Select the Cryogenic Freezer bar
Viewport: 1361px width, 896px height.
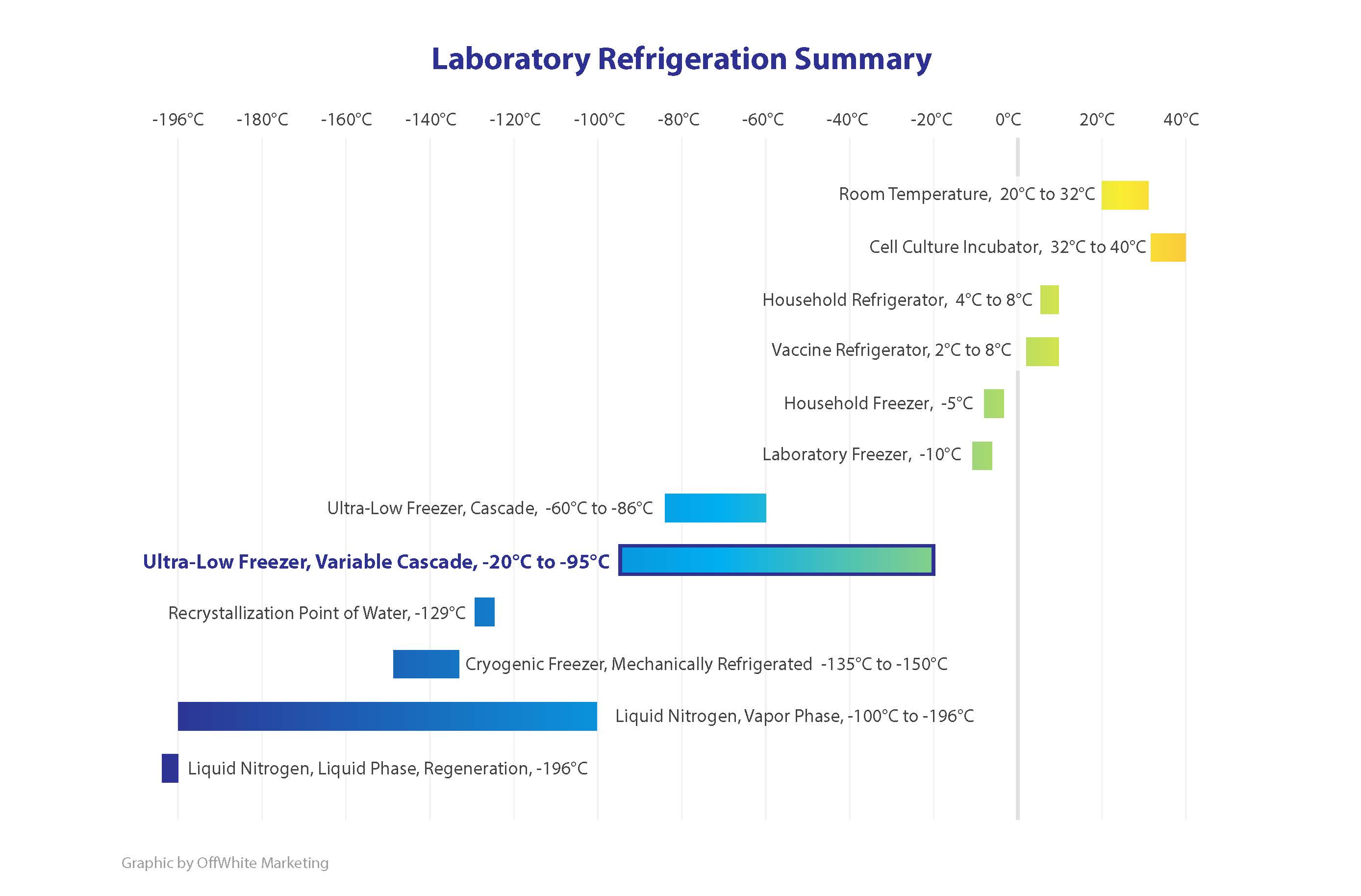click(426, 665)
